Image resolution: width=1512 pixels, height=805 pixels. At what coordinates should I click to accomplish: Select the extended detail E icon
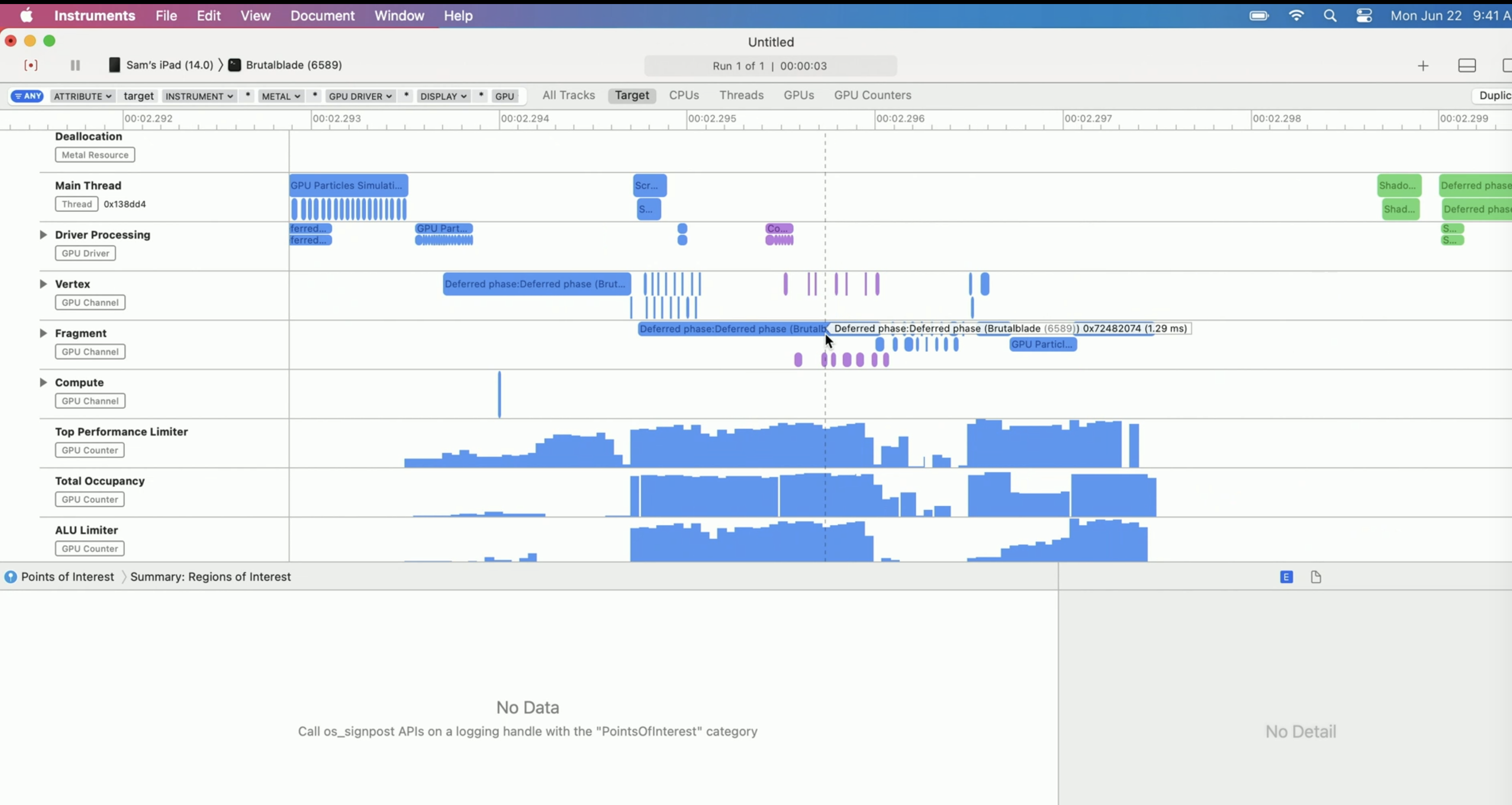click(x=1286, y=577)
